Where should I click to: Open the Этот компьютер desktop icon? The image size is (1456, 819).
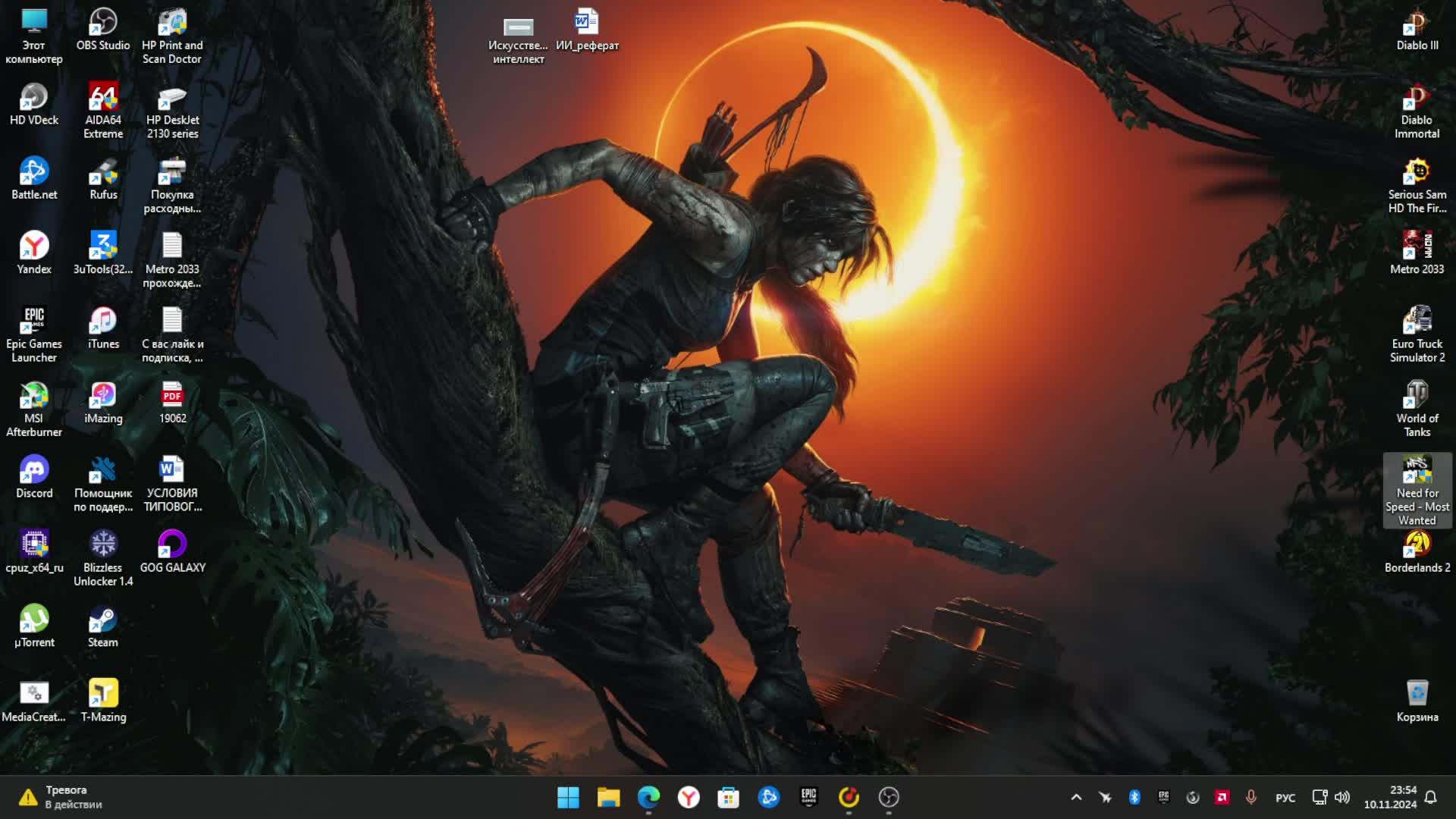(33, 36)
